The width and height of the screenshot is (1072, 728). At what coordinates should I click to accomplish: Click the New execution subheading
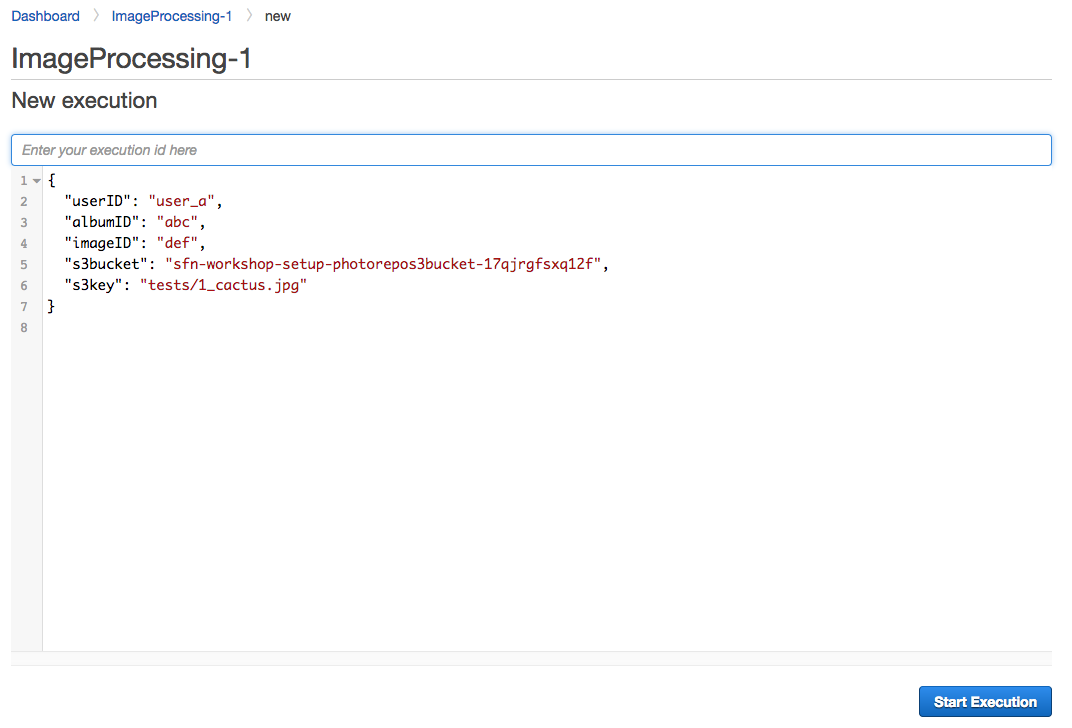coord(84,100)
